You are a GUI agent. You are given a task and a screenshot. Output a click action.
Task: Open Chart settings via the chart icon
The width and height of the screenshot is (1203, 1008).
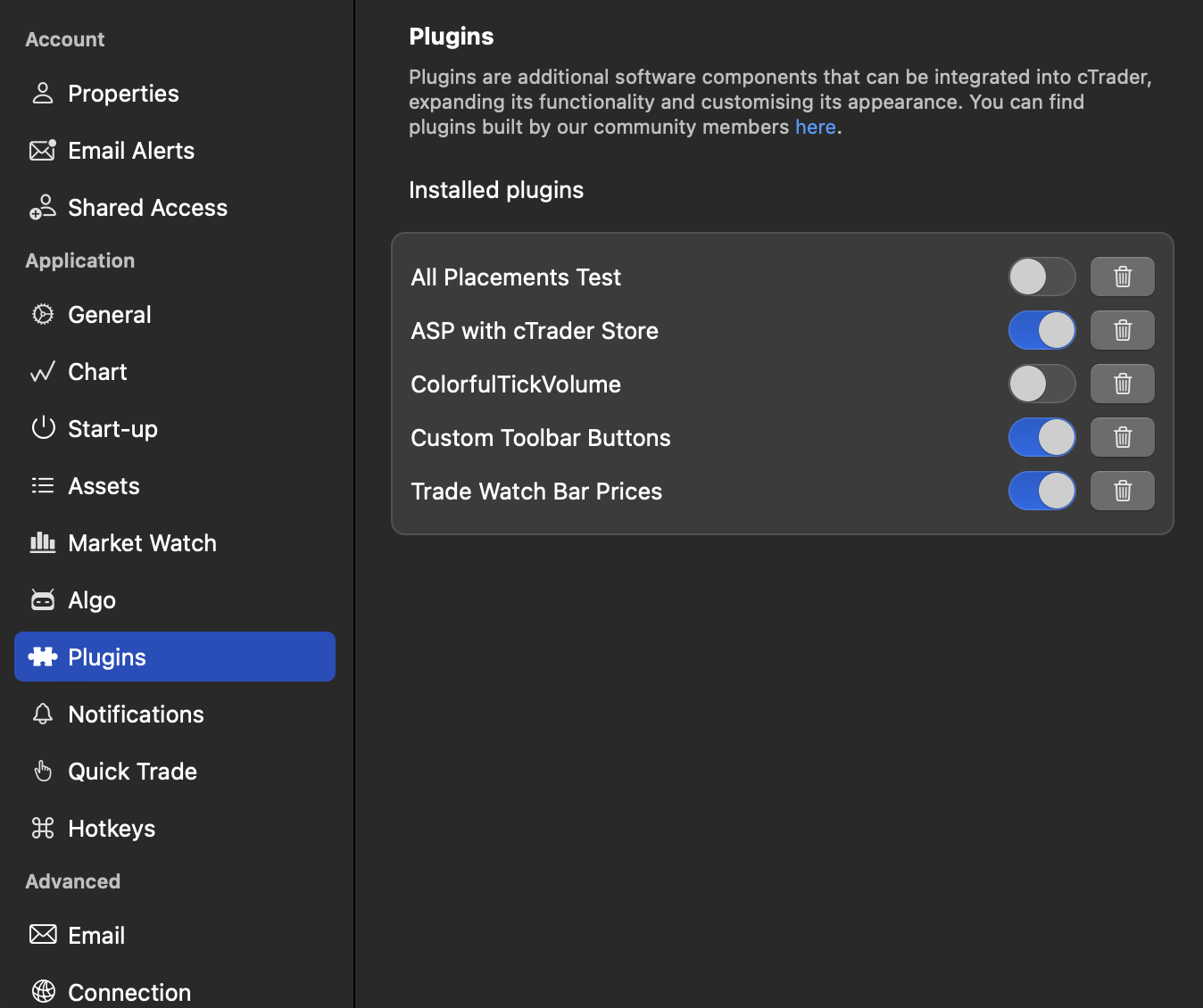coord(42,371)
